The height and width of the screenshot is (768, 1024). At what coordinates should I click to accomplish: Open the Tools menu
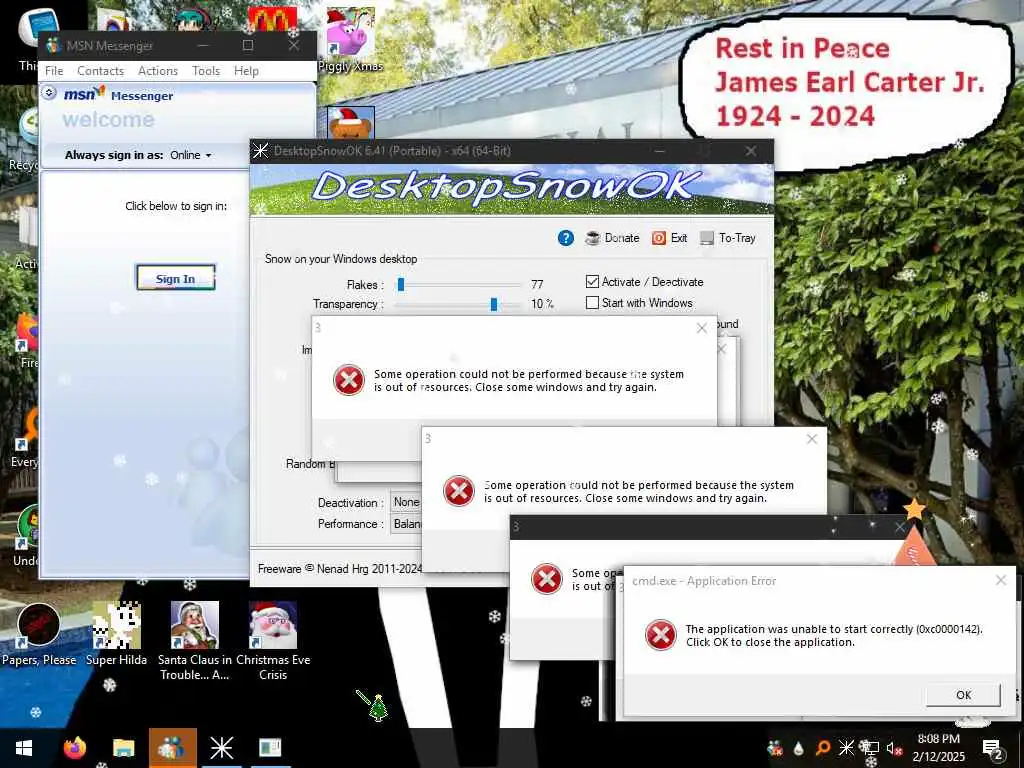(x=206, y=71)
